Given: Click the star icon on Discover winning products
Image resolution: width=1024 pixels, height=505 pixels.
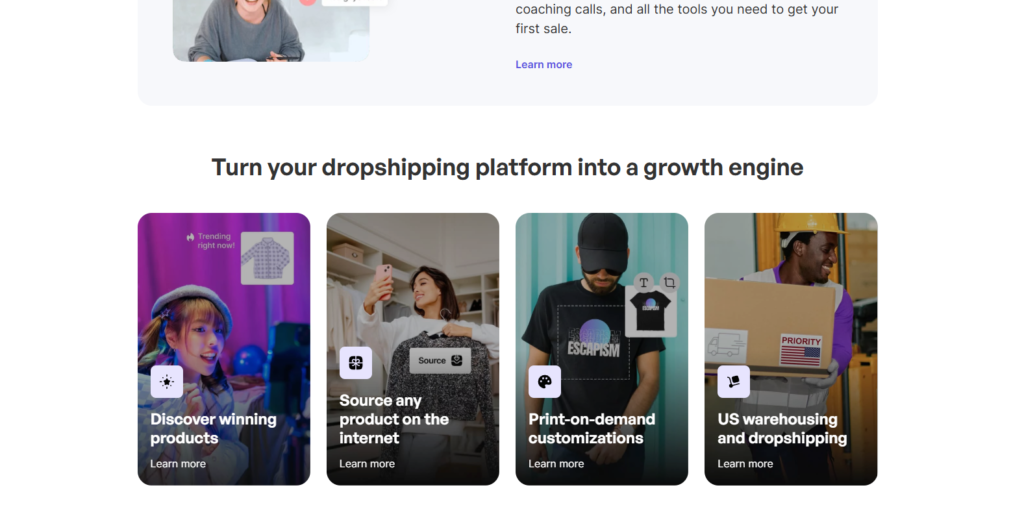Looking at the screenshot, I should [167, 382].
